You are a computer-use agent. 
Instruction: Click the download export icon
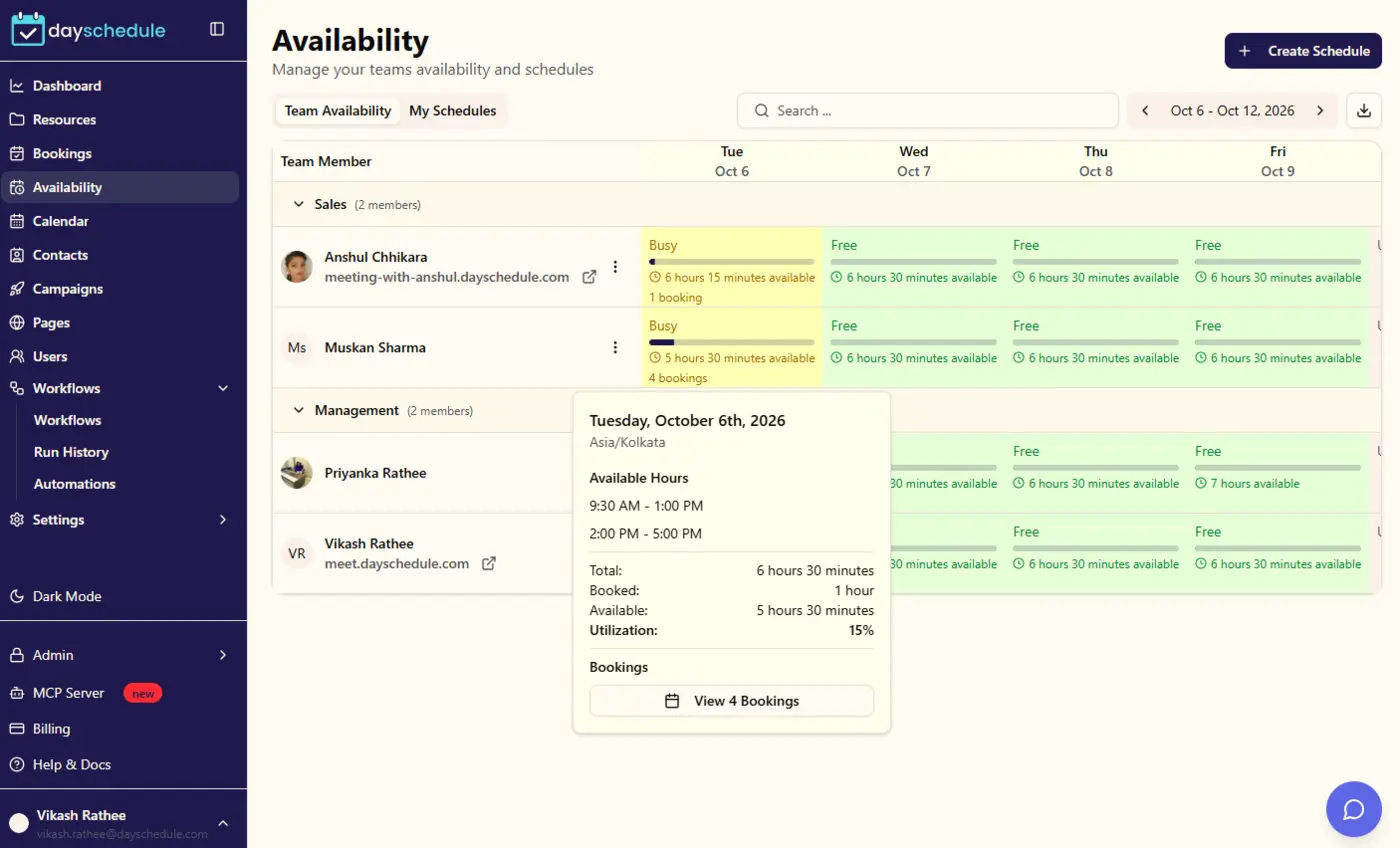1364,111
